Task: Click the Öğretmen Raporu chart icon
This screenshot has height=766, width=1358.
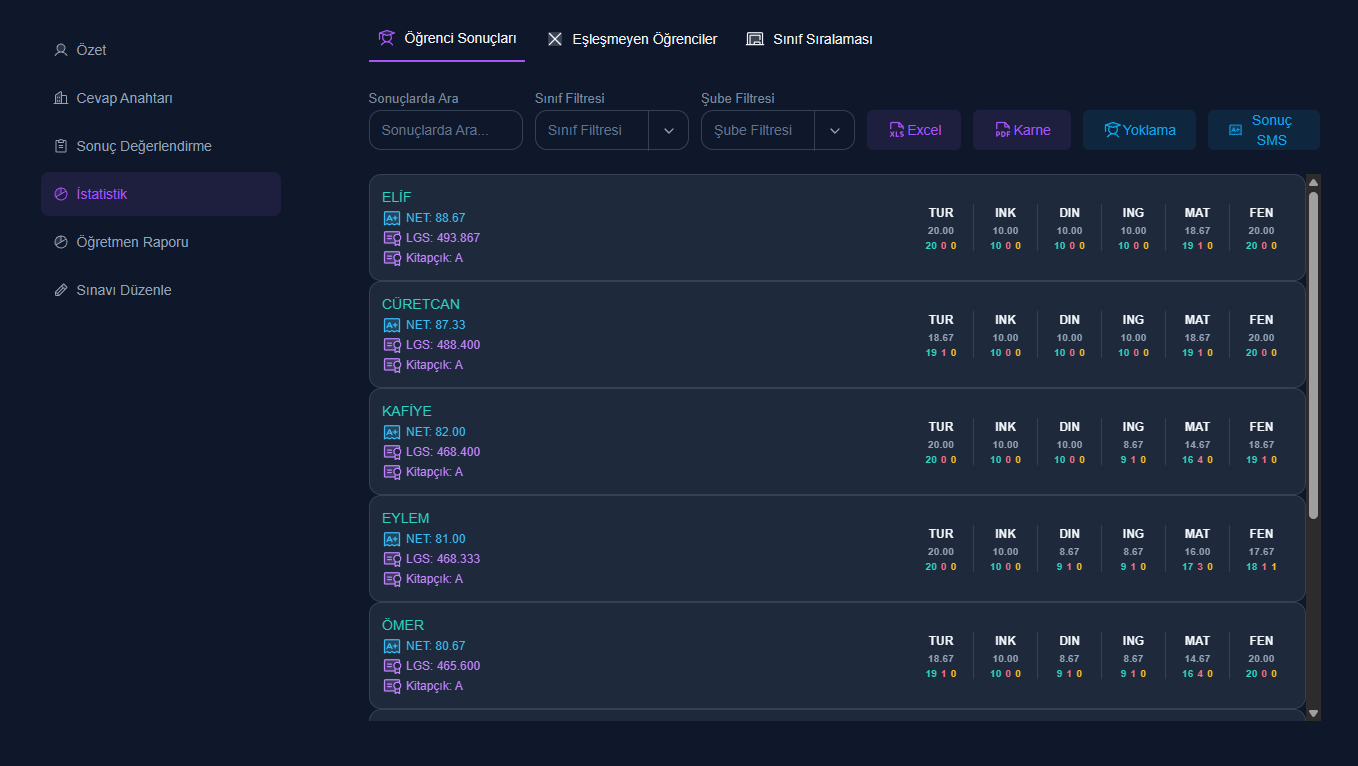Action: click(x=61, y=242)
